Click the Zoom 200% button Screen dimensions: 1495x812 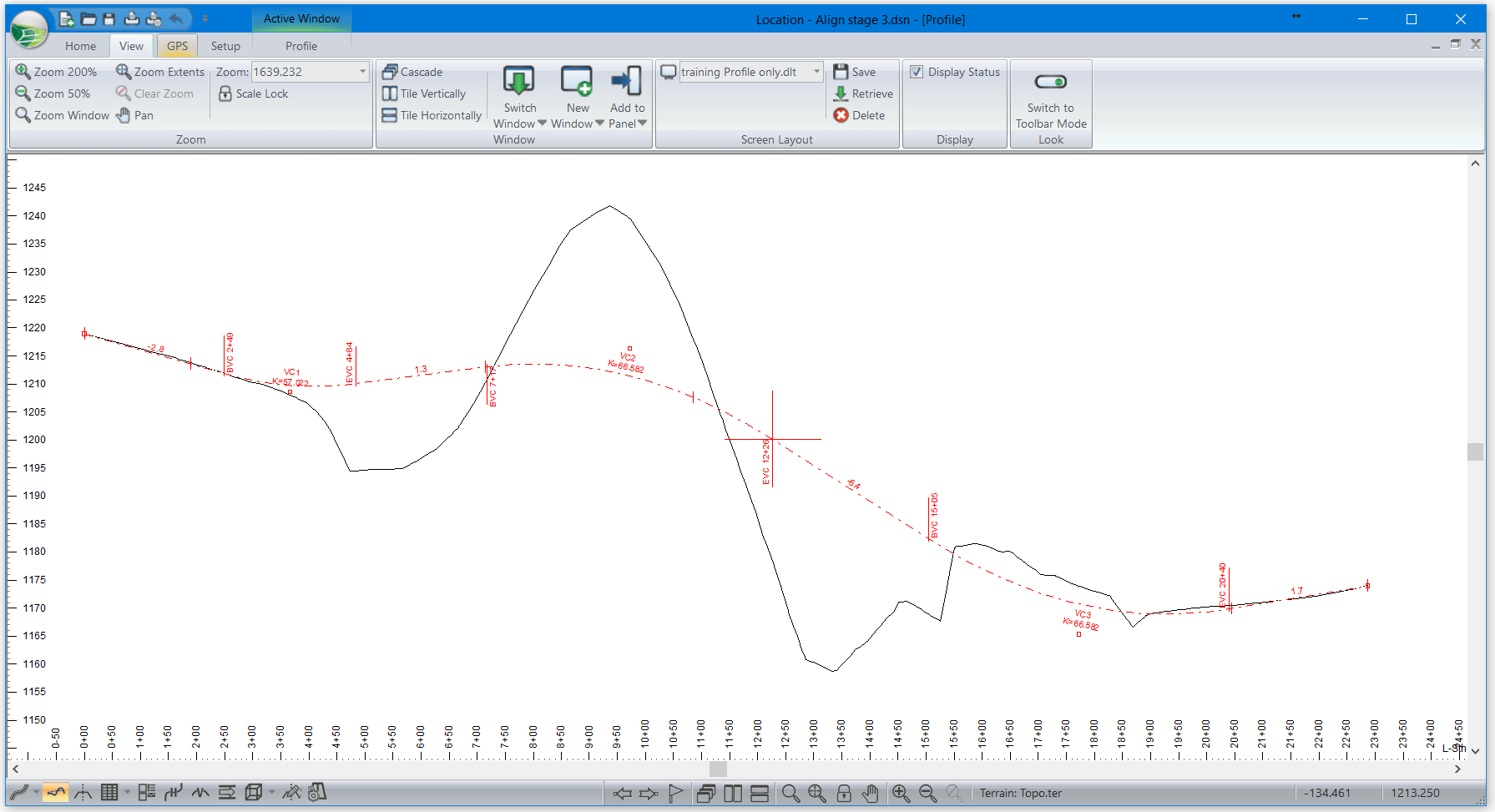[56, 72]
